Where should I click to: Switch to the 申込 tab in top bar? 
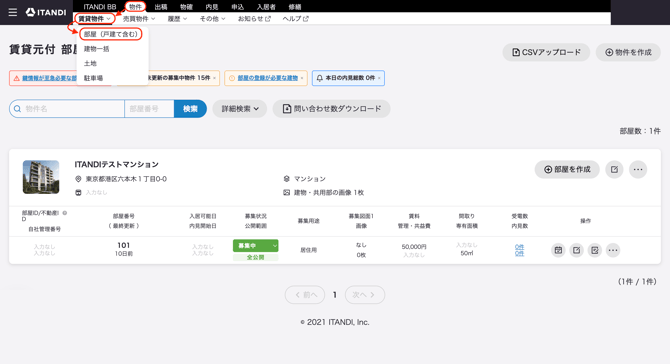coord(237,7)
